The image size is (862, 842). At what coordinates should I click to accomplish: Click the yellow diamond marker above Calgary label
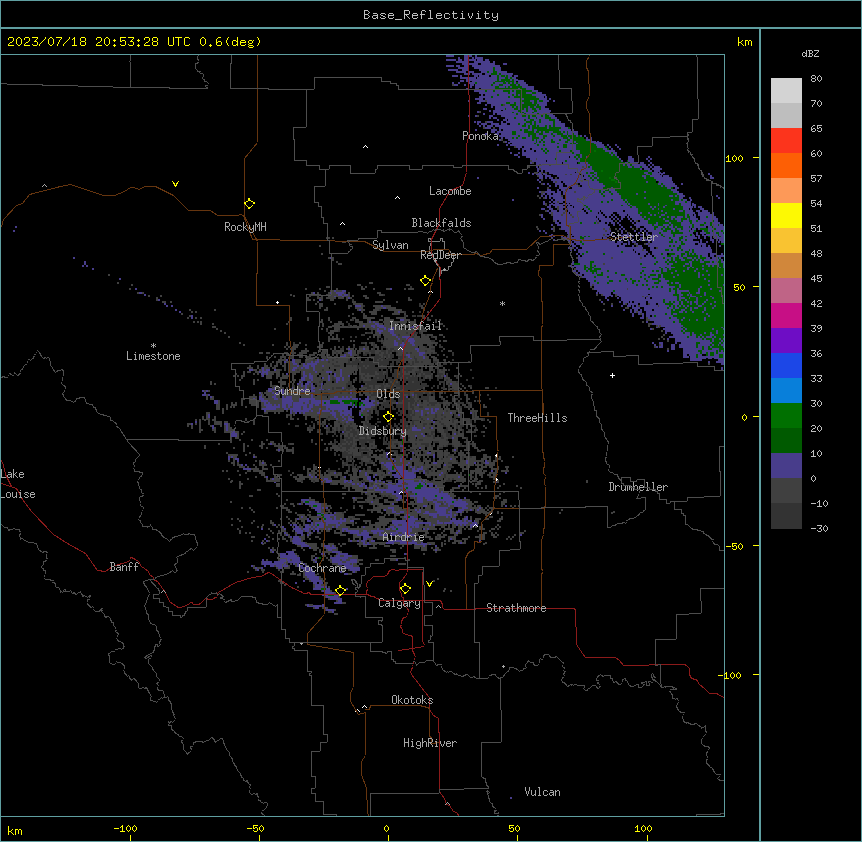(x=405, y=589)
